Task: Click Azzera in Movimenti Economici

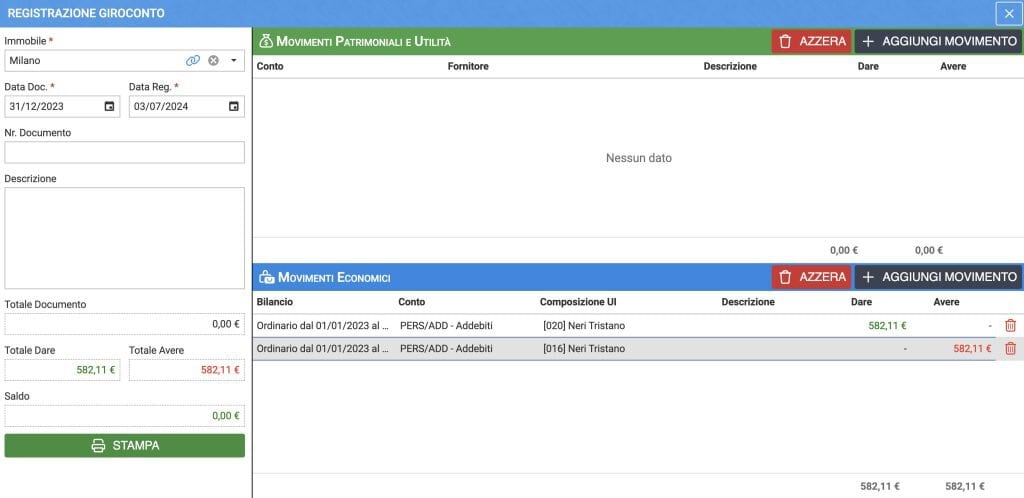Action: (x=811, y=277)
